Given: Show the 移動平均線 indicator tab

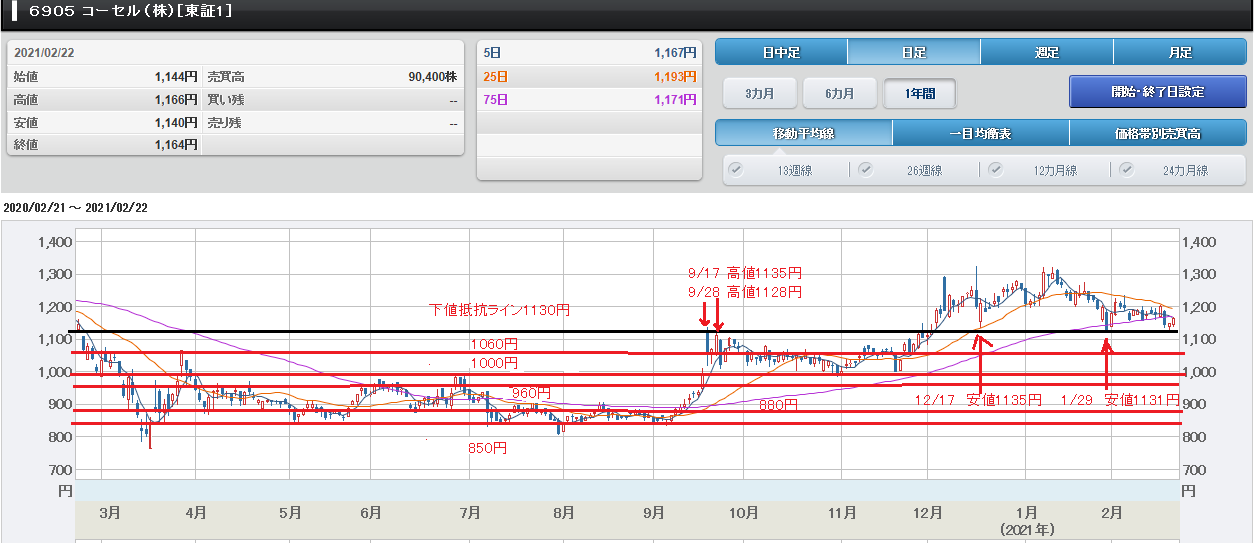Looking at the screenshot, I should [x=804, y=133].
